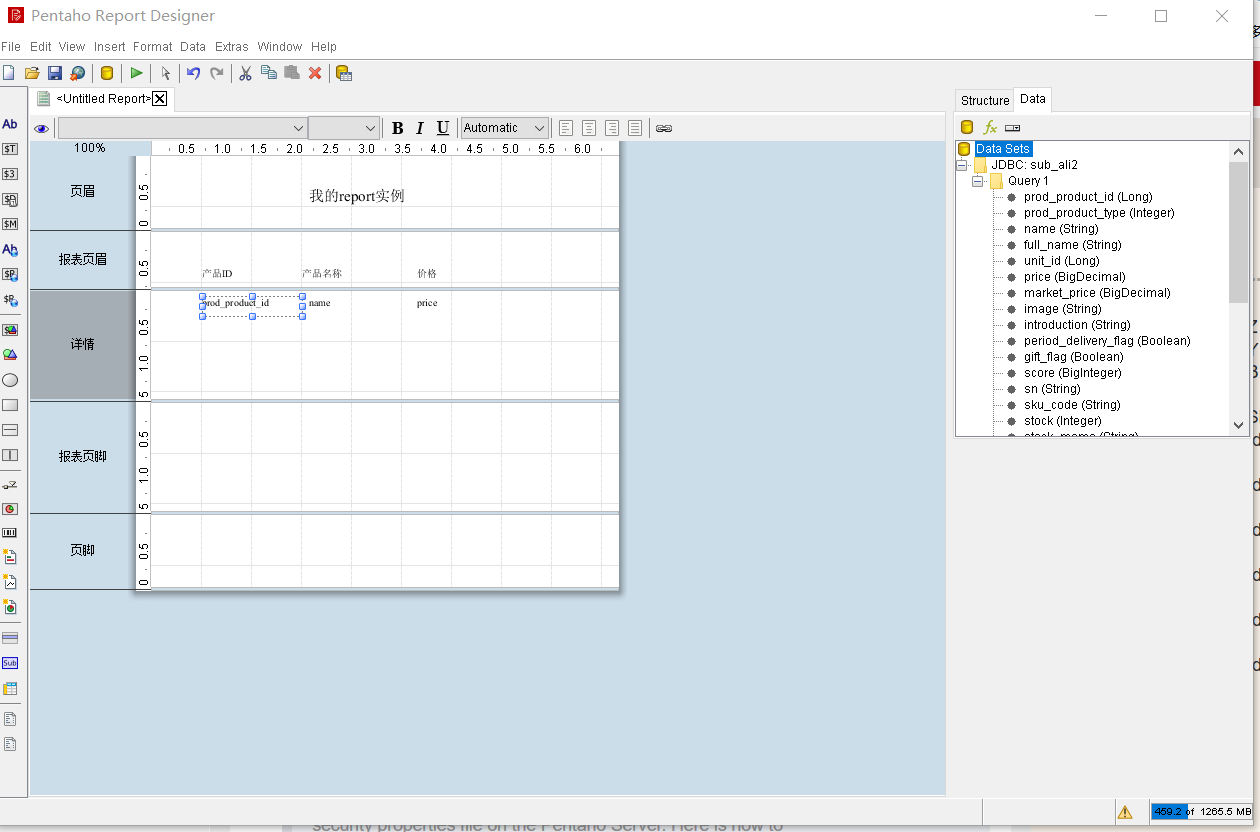Viewport: 1260px width, 832px height.
Task: Select the band palette element
Action: (10, 638)
